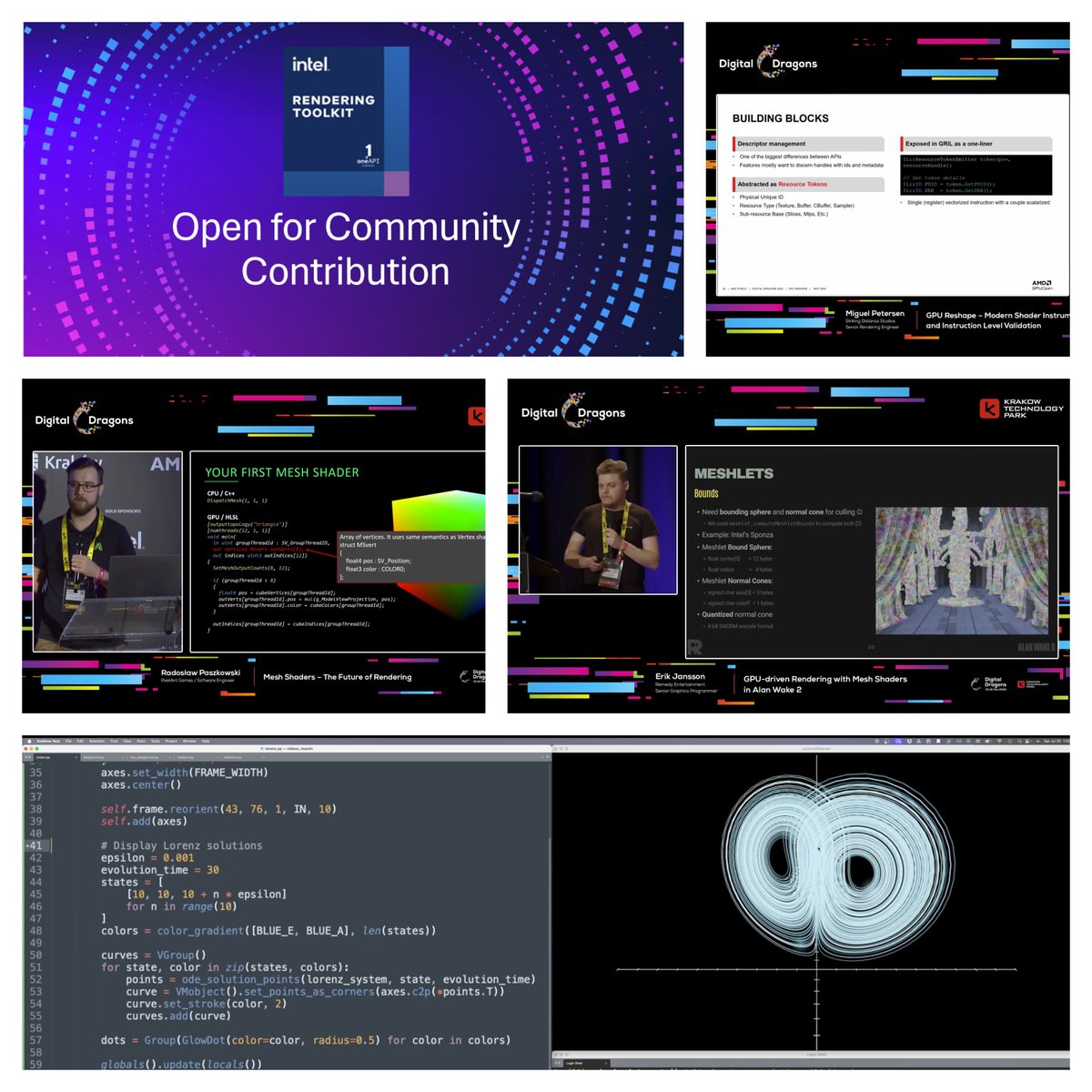Click the 'YOUR FIRST MESH SHADER' title

(x=281, y=472)
